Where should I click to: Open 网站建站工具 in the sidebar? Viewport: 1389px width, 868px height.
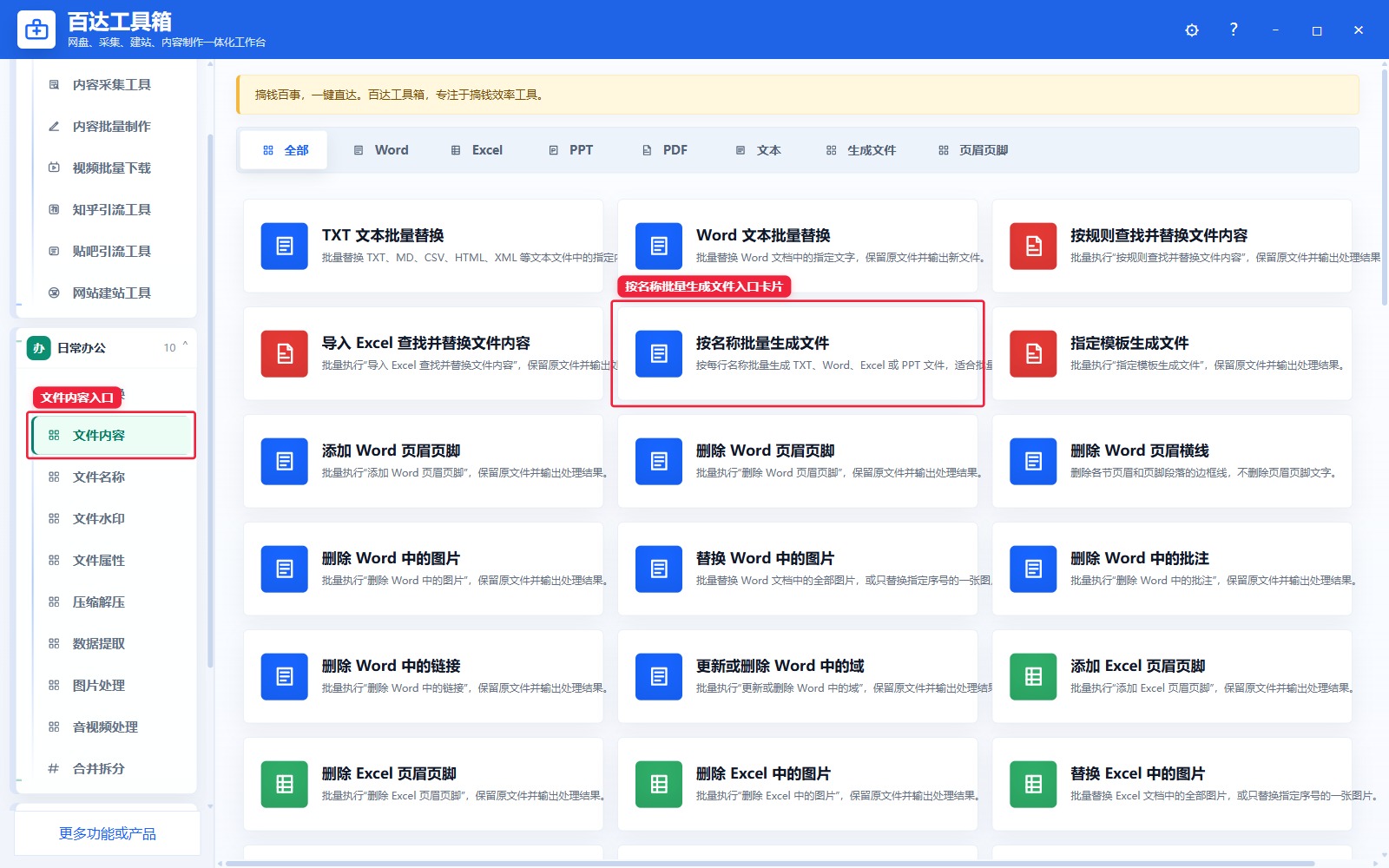pos(111,293)
